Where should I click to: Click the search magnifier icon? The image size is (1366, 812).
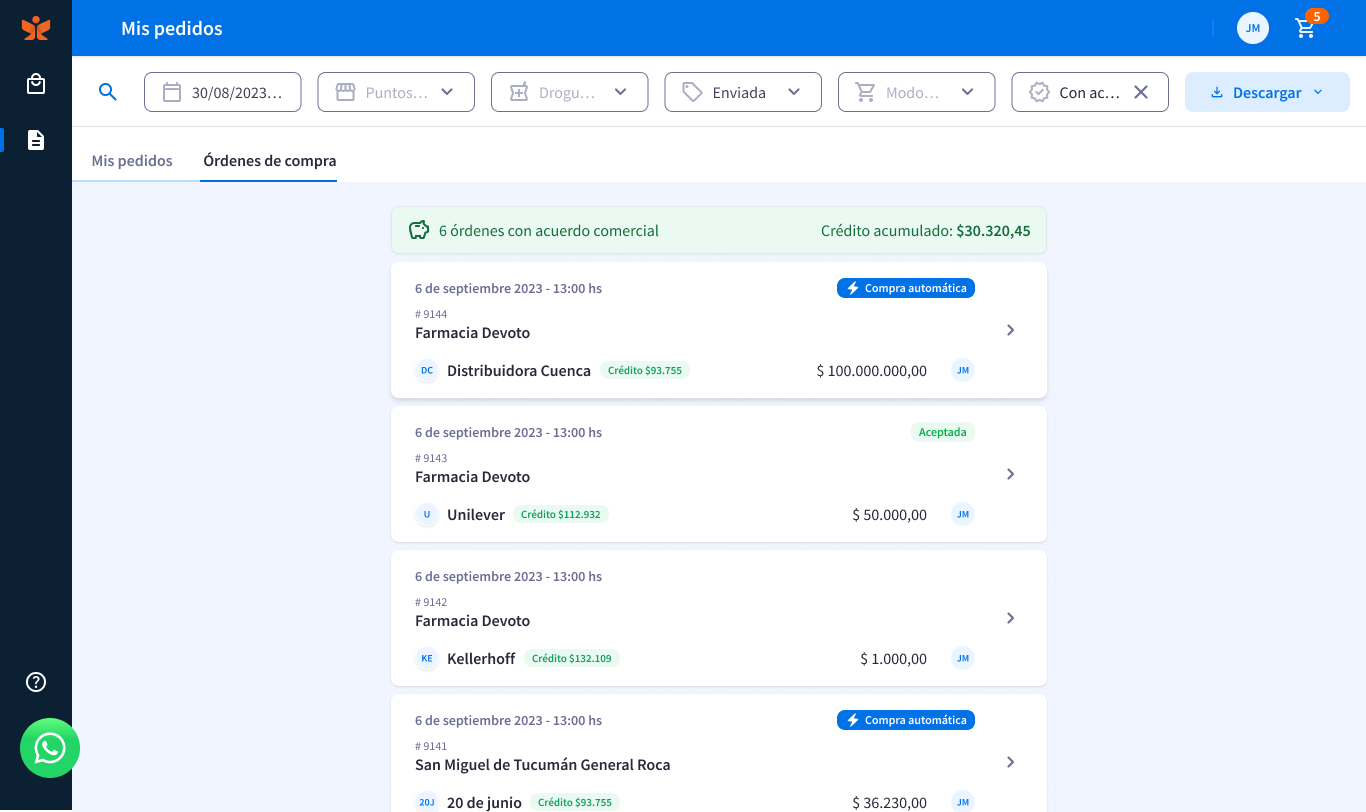click(x=108, y=92)
